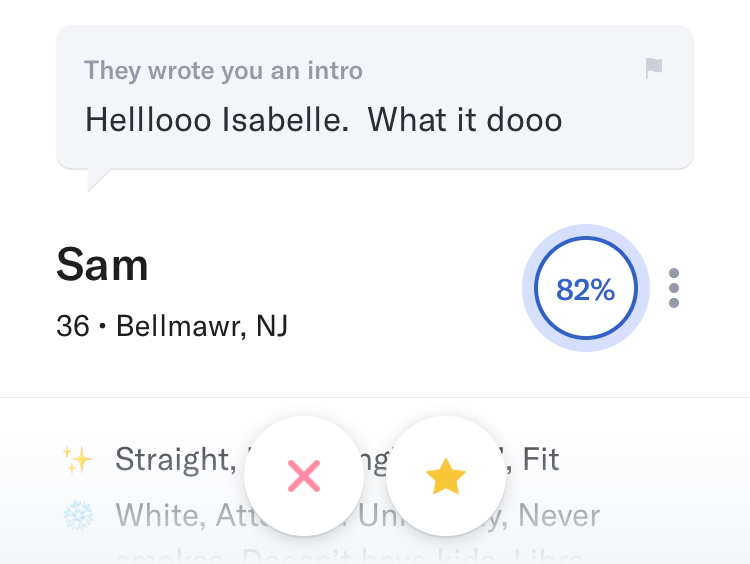Flag the intro message as inappropriate
The image size is (750, 564).
[x=653, y=68]
